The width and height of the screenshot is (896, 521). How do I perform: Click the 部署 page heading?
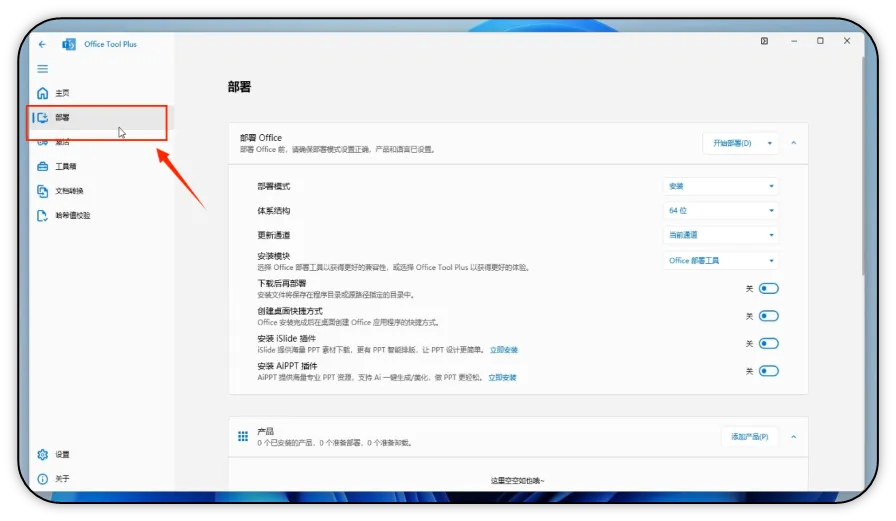pyautogui.click(x=239, y=87)
